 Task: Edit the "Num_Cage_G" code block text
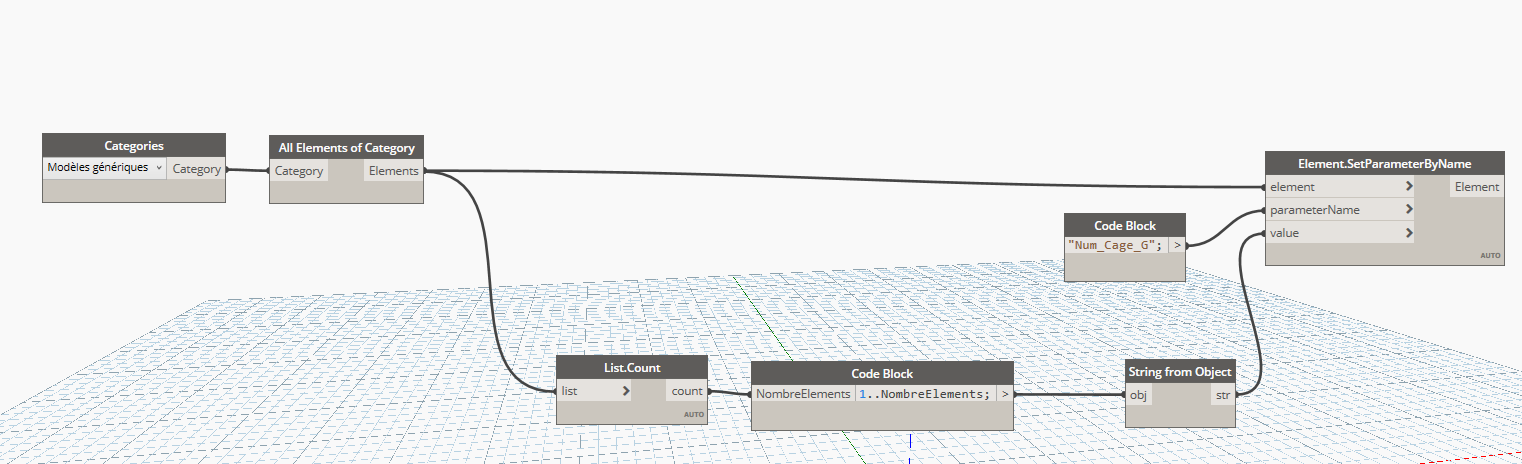(x=1116, y=244)
